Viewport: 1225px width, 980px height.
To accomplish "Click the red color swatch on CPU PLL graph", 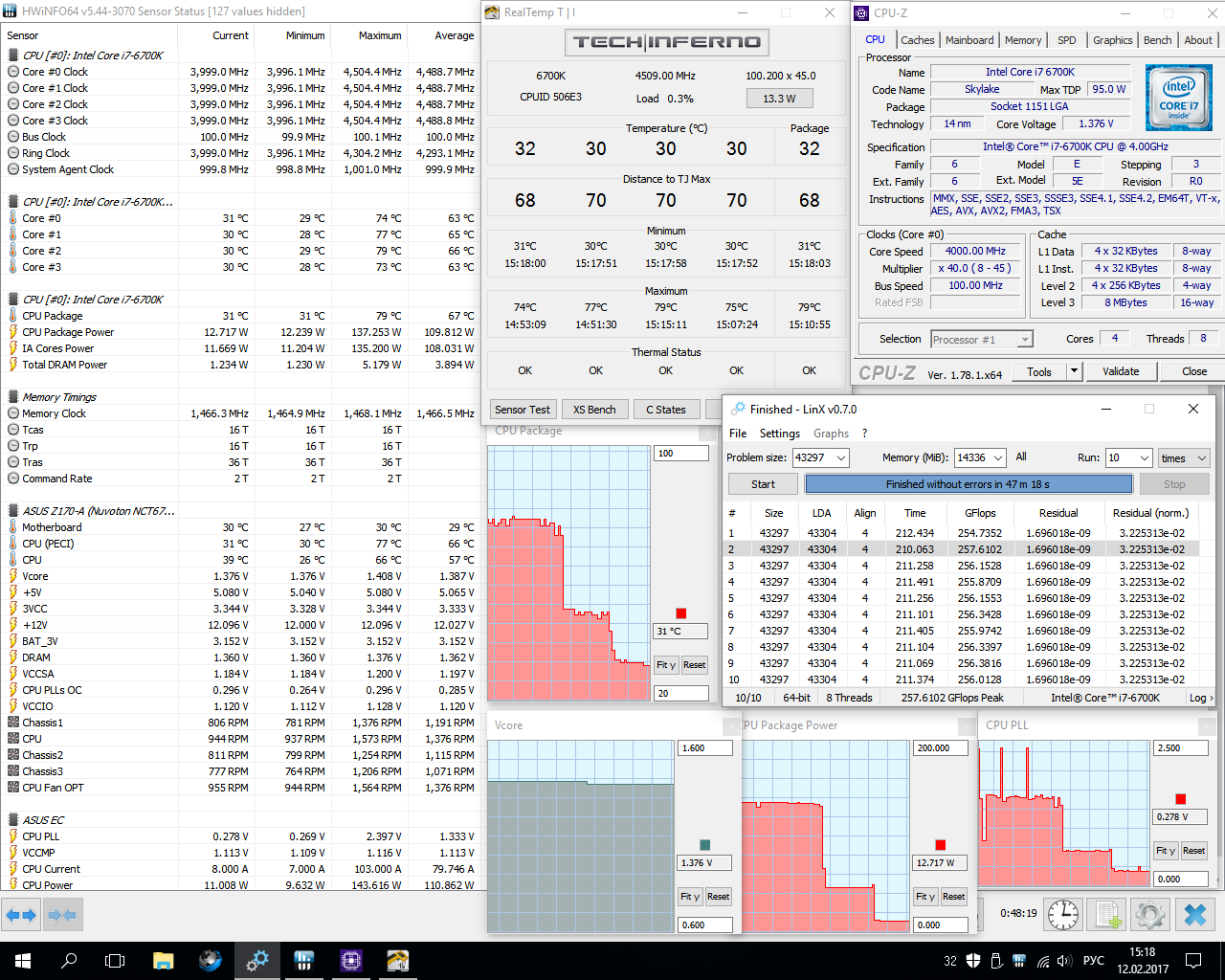I will pos(1180,799).
